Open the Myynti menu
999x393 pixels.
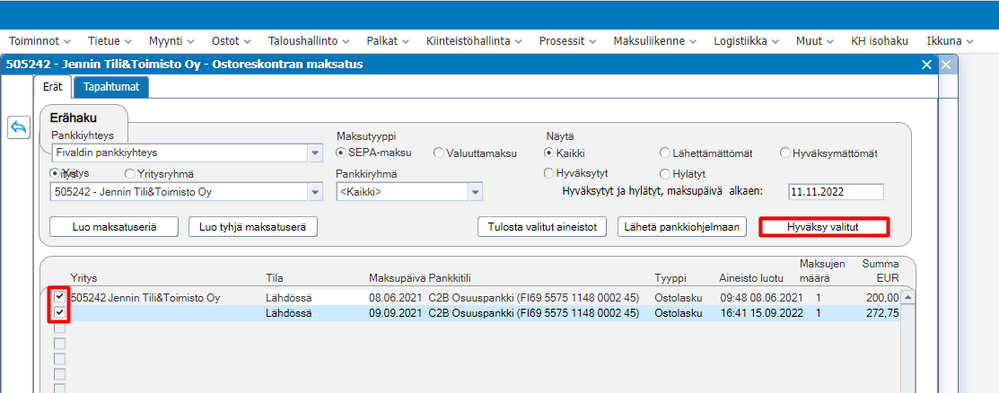click(171, 41)
